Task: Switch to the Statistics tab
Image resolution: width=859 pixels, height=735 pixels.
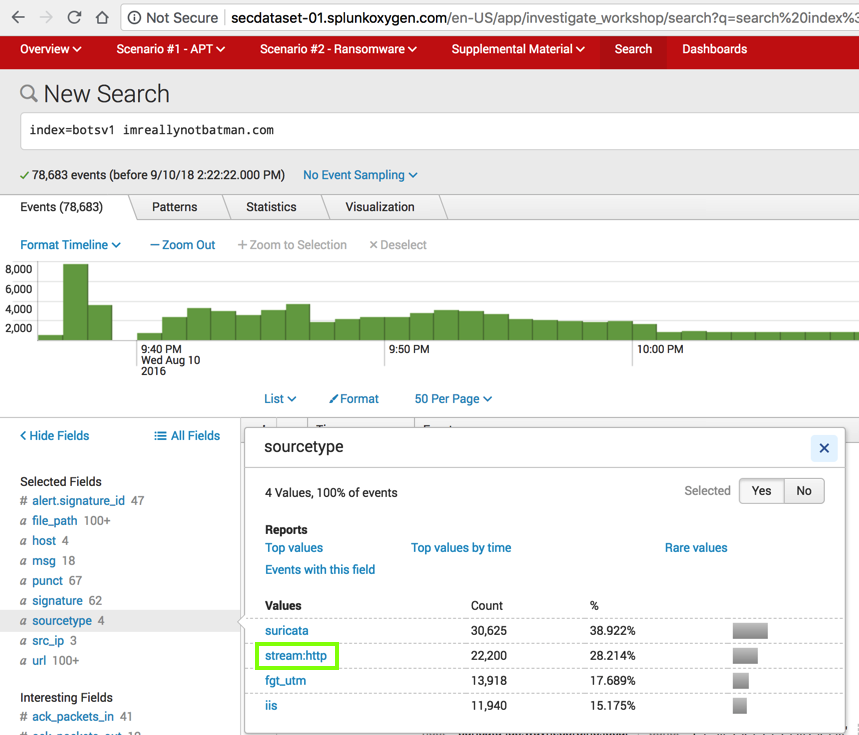Action: (271, 207)
